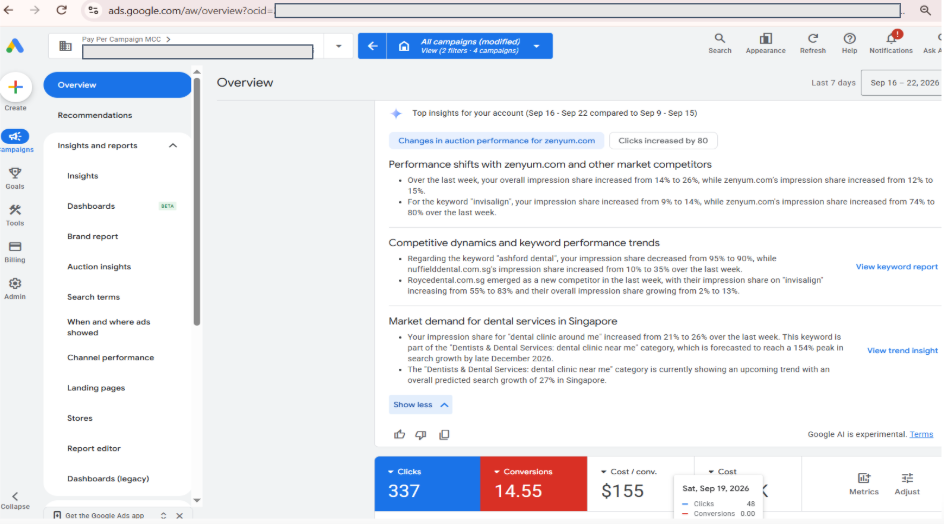The height and width of the screenshot is (524, 944).
Task: Open the account selector dropdown arrow
Action: point(338,46)
